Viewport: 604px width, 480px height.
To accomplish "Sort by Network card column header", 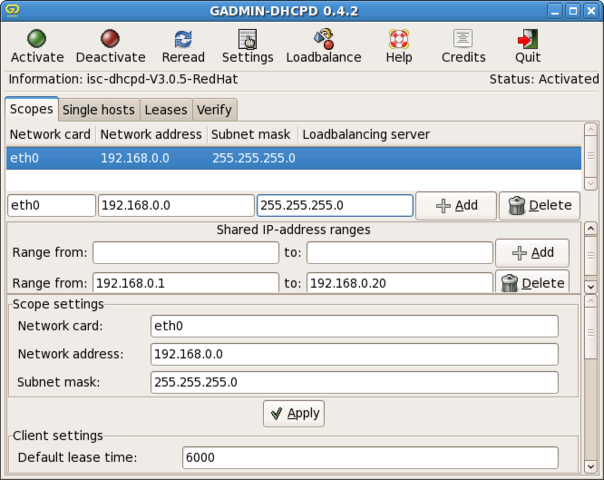I will 50,134.
